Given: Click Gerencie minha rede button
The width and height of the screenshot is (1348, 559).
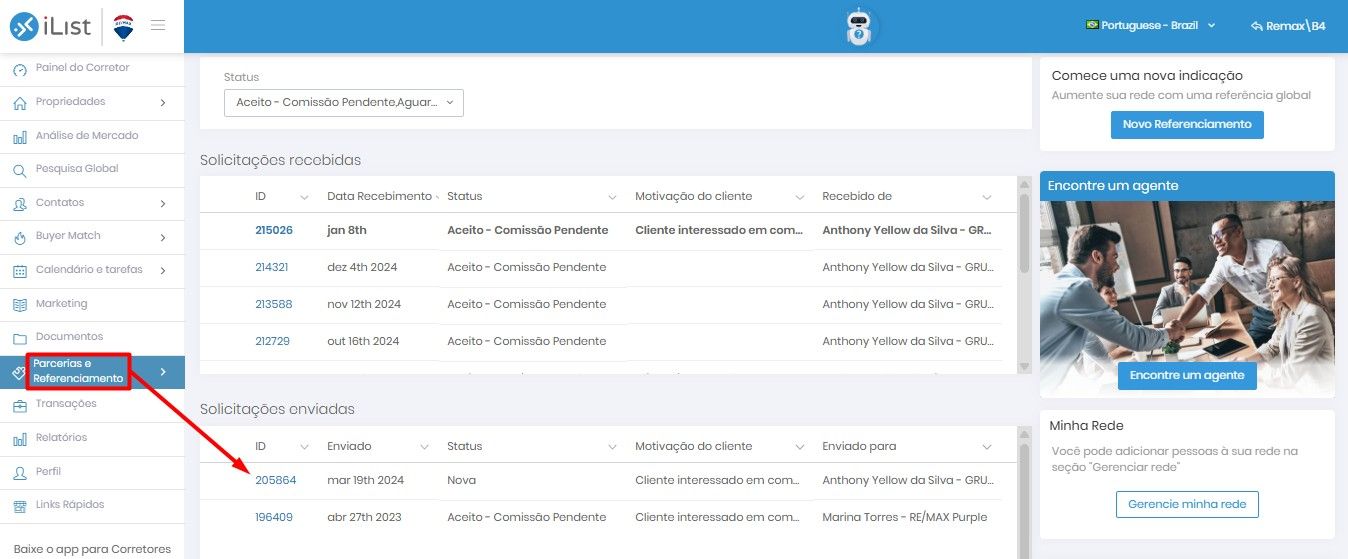Looking at the screenshot, I should [x=1187, y=505].
